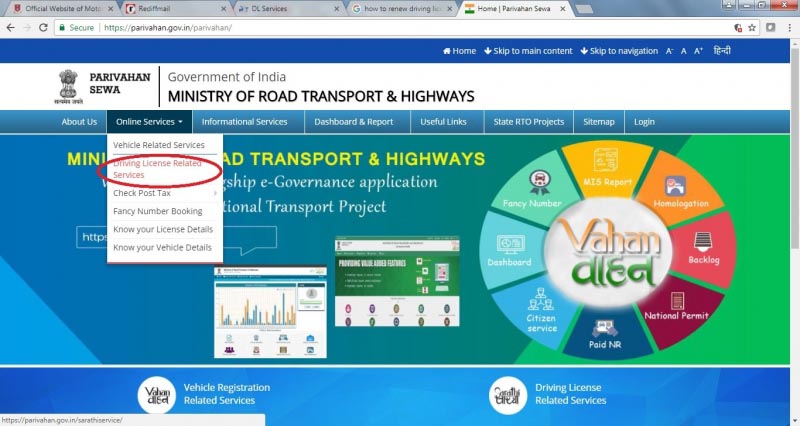800x426 pixels.
Task: Close the Rediffmail tab
Action: coord(223,9)
